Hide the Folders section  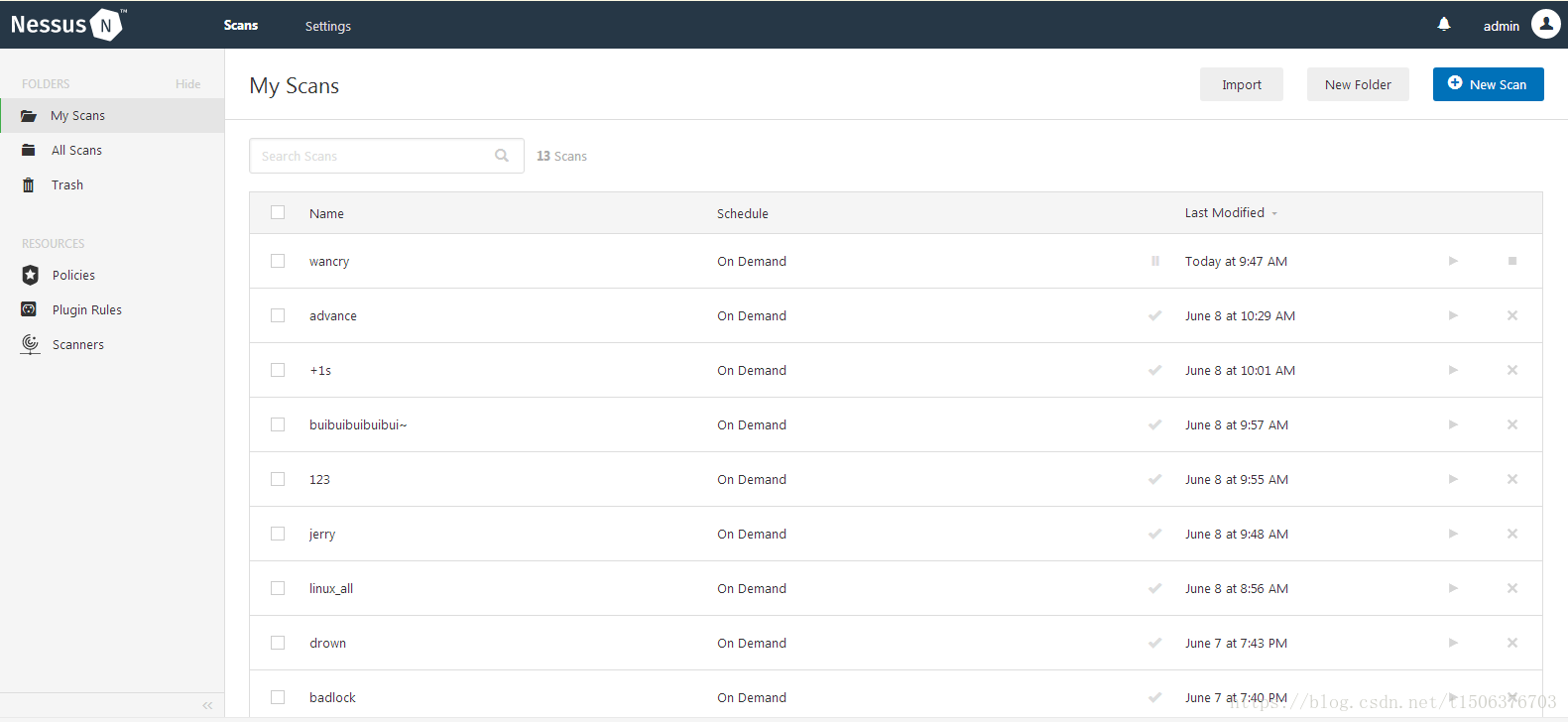coord(188,84)
